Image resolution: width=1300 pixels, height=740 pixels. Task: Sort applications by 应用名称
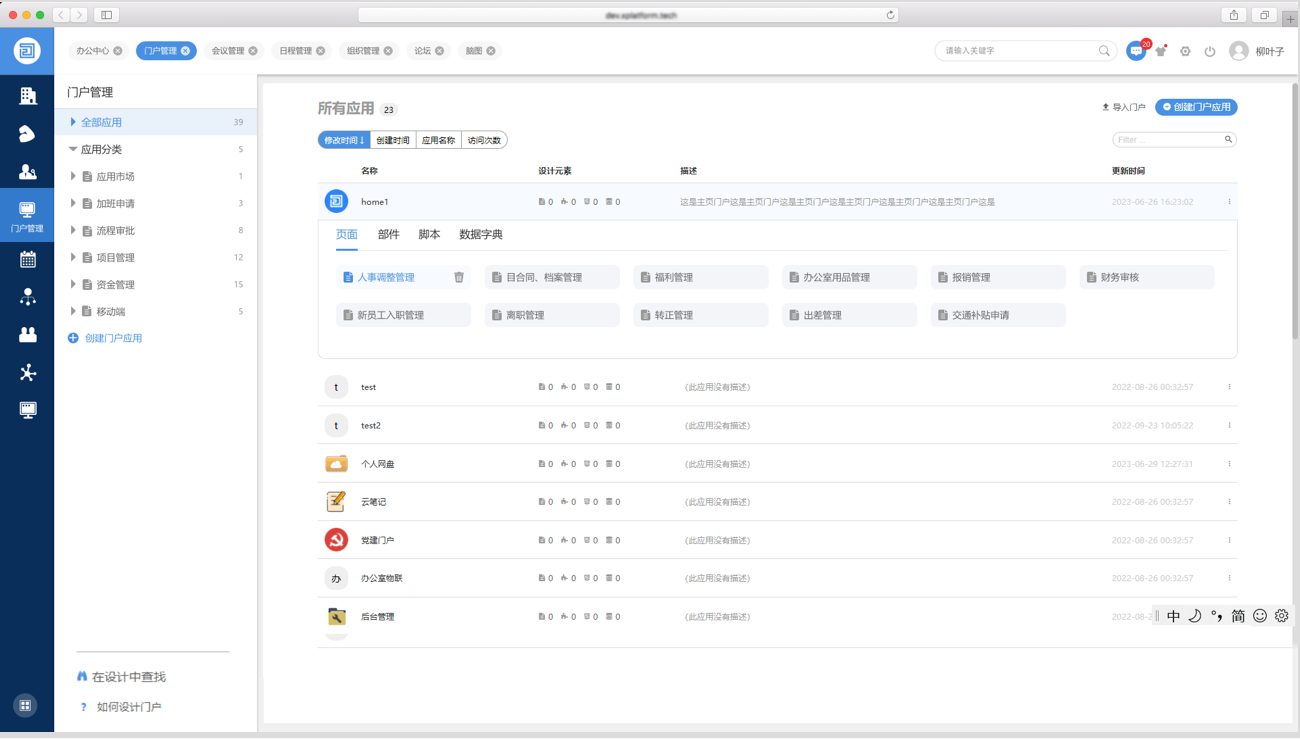438,140
